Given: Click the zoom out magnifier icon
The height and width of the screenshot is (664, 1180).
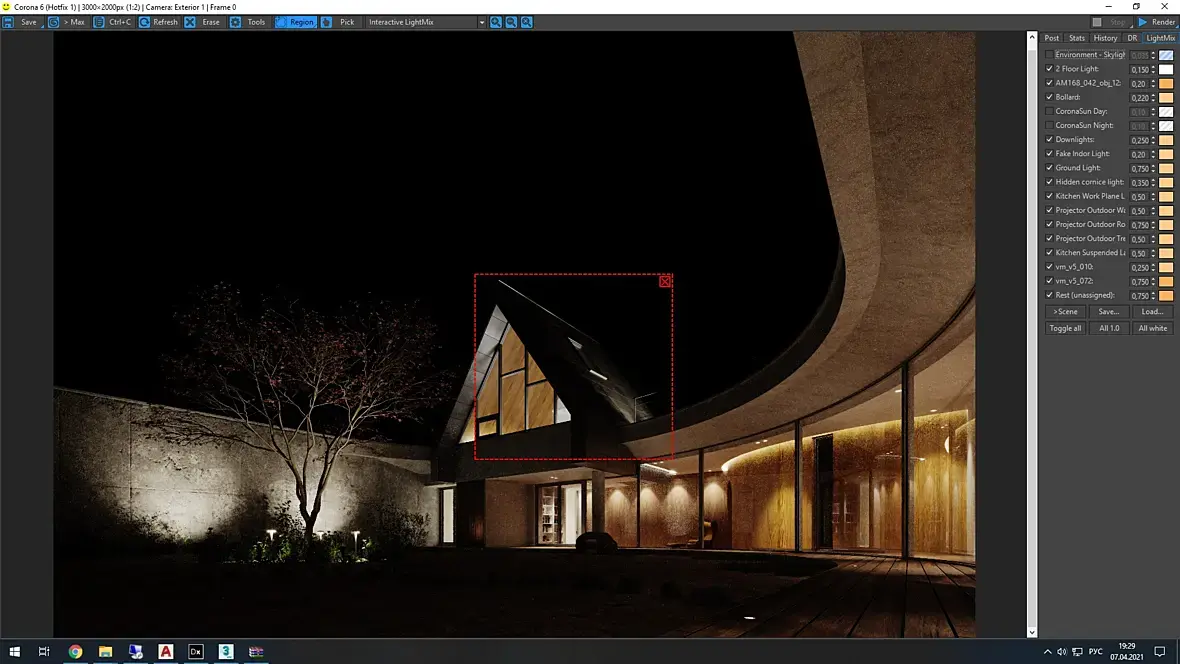Looking at the screenshot, I should point(511,22).
